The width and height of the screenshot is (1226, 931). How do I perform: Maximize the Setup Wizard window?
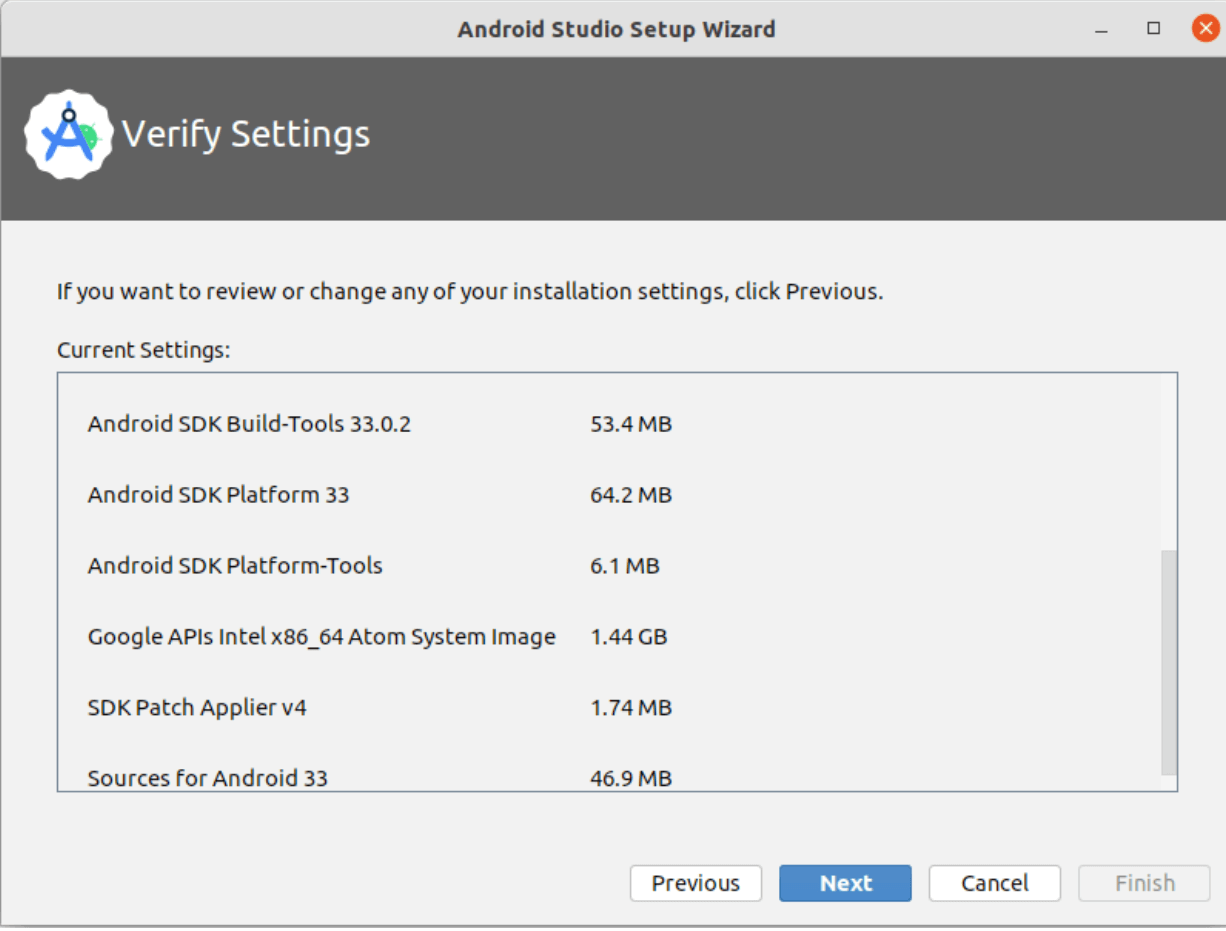[1154, 29]
